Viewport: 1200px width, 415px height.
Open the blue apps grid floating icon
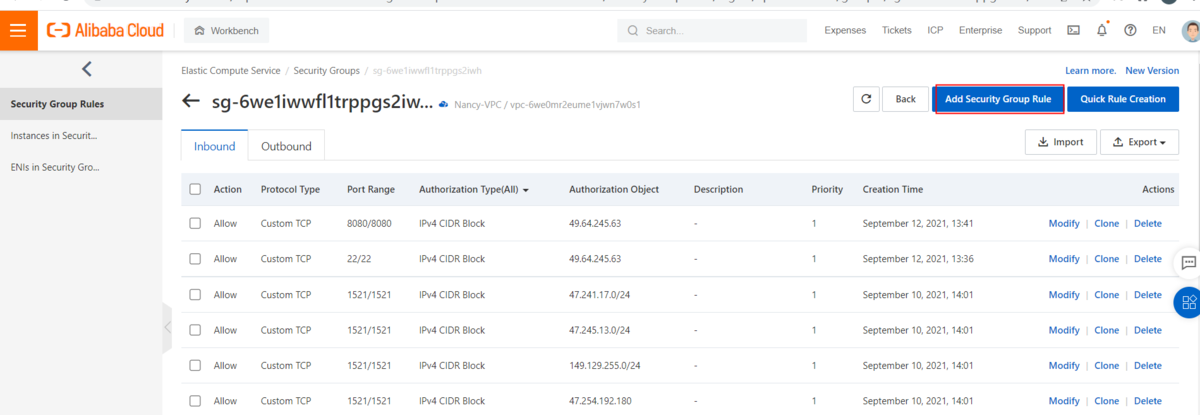pyautogui.click(x=1188, y=303)
